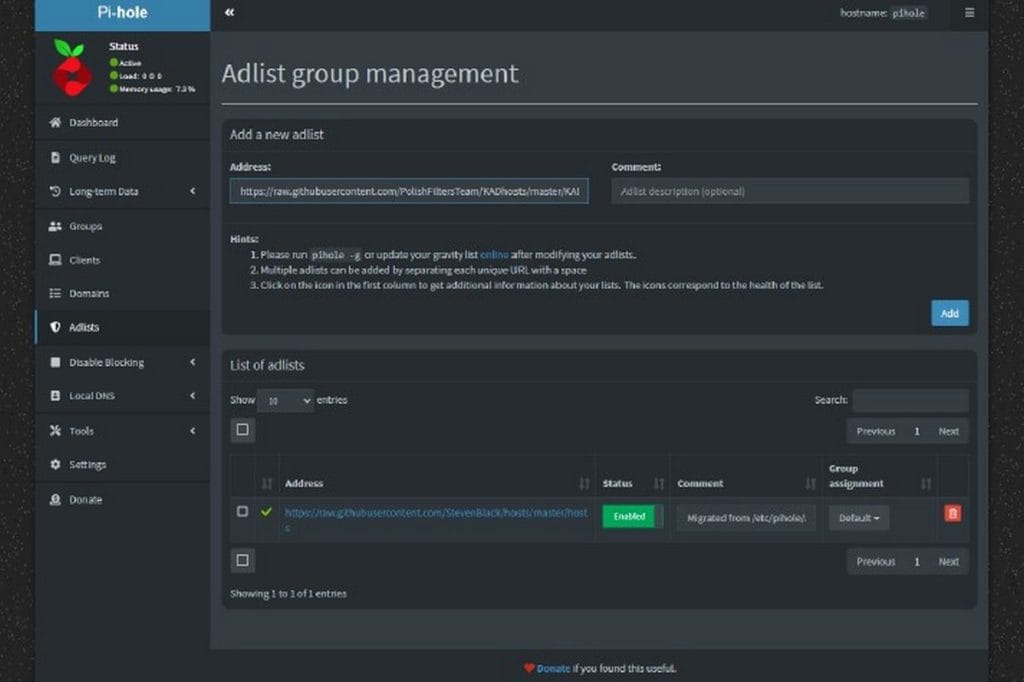Click page 1 in the top pagination
The image size is (1024, 682).
pos(917,431)
